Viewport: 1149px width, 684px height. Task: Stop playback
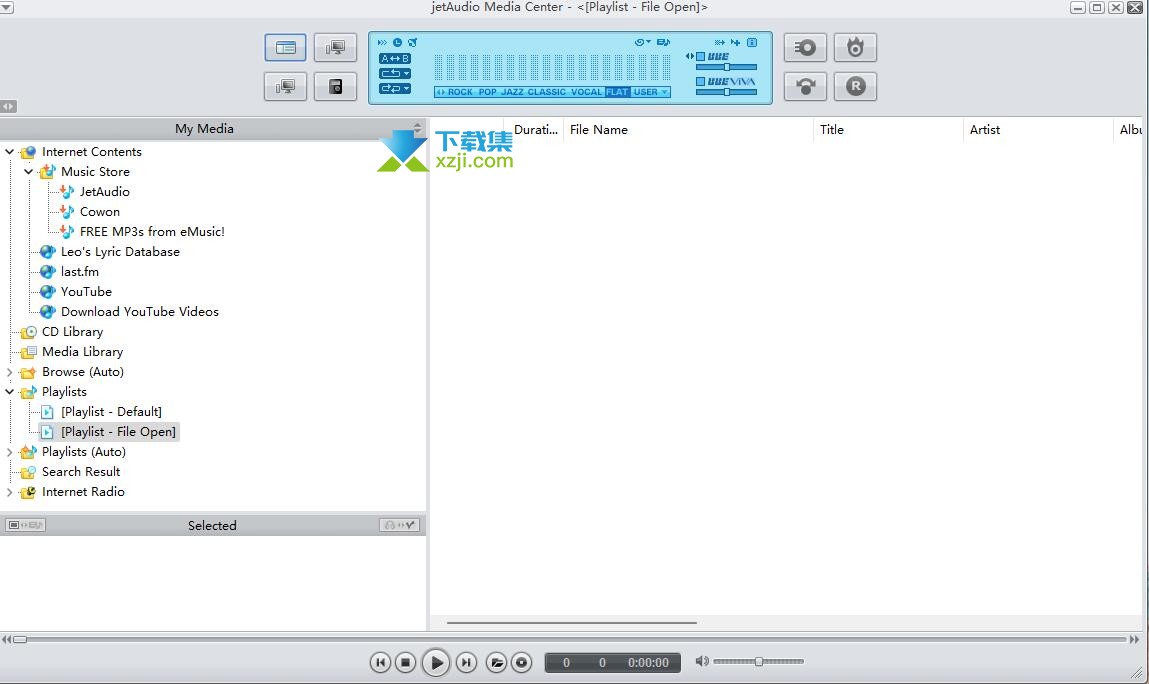pos(405,663)
